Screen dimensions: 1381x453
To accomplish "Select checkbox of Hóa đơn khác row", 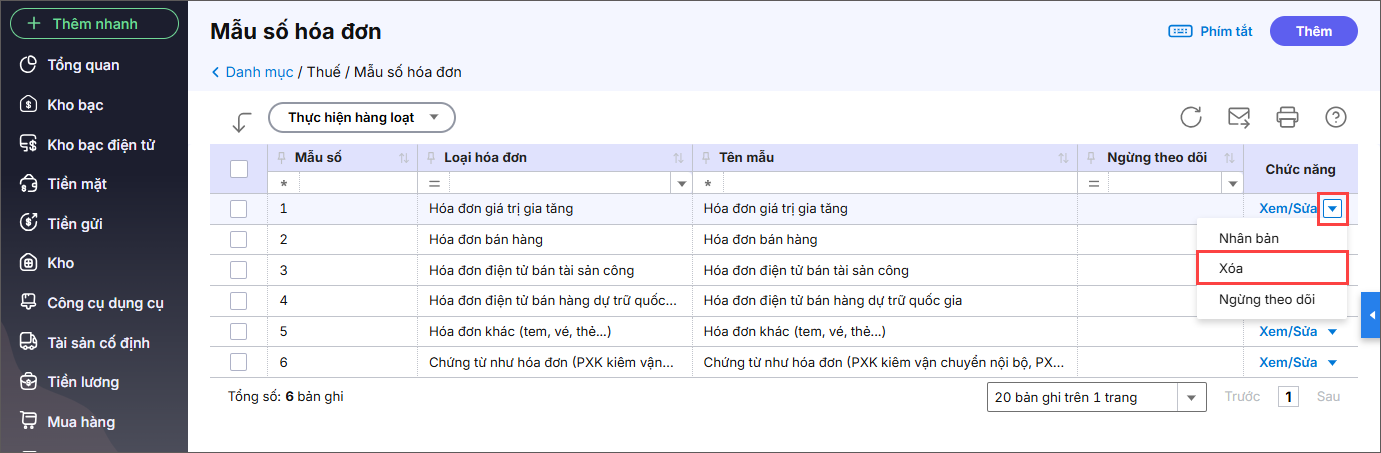I will tap(239, 331).
